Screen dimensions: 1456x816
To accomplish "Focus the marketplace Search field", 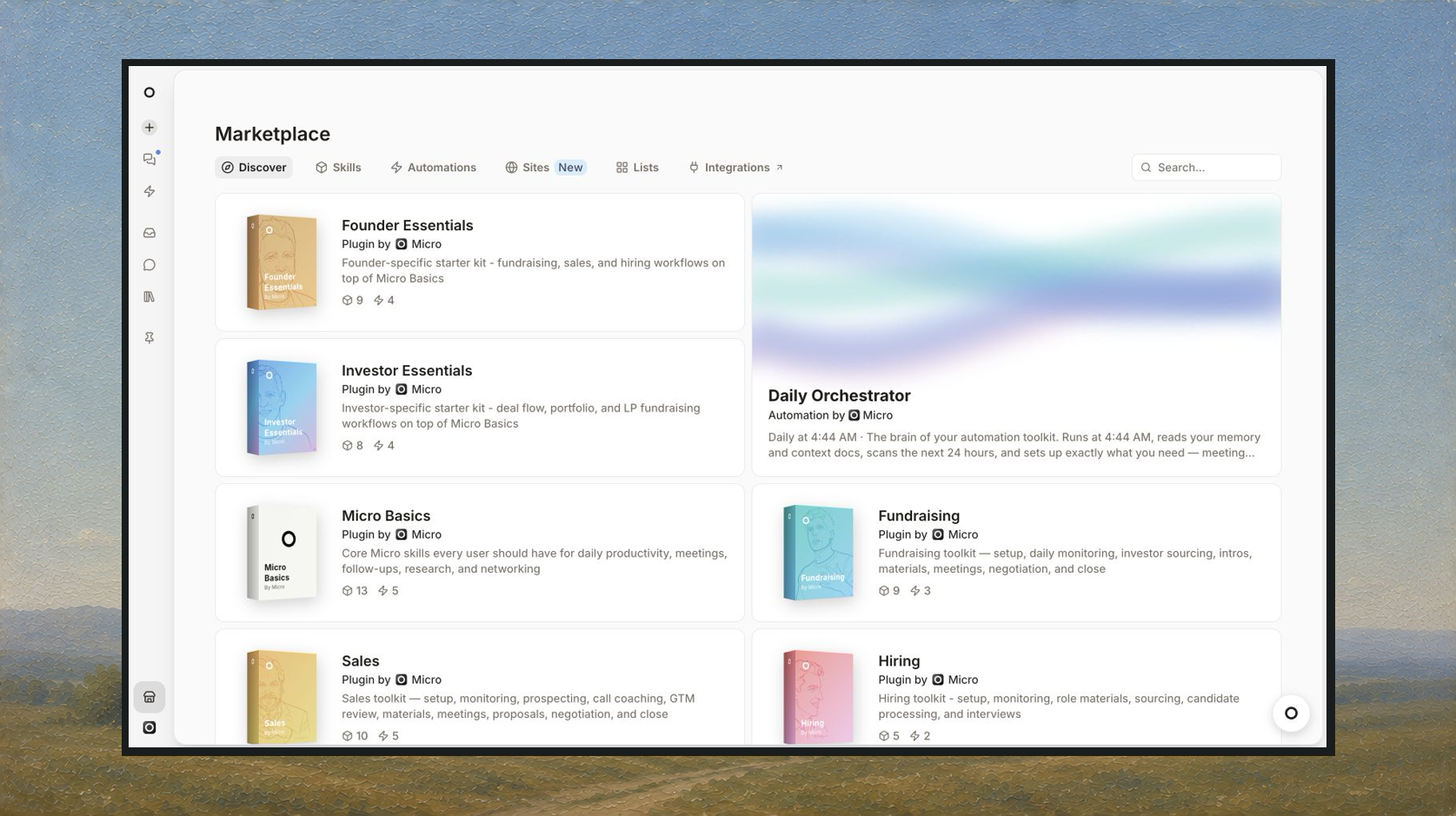I will pos(1206,168).
